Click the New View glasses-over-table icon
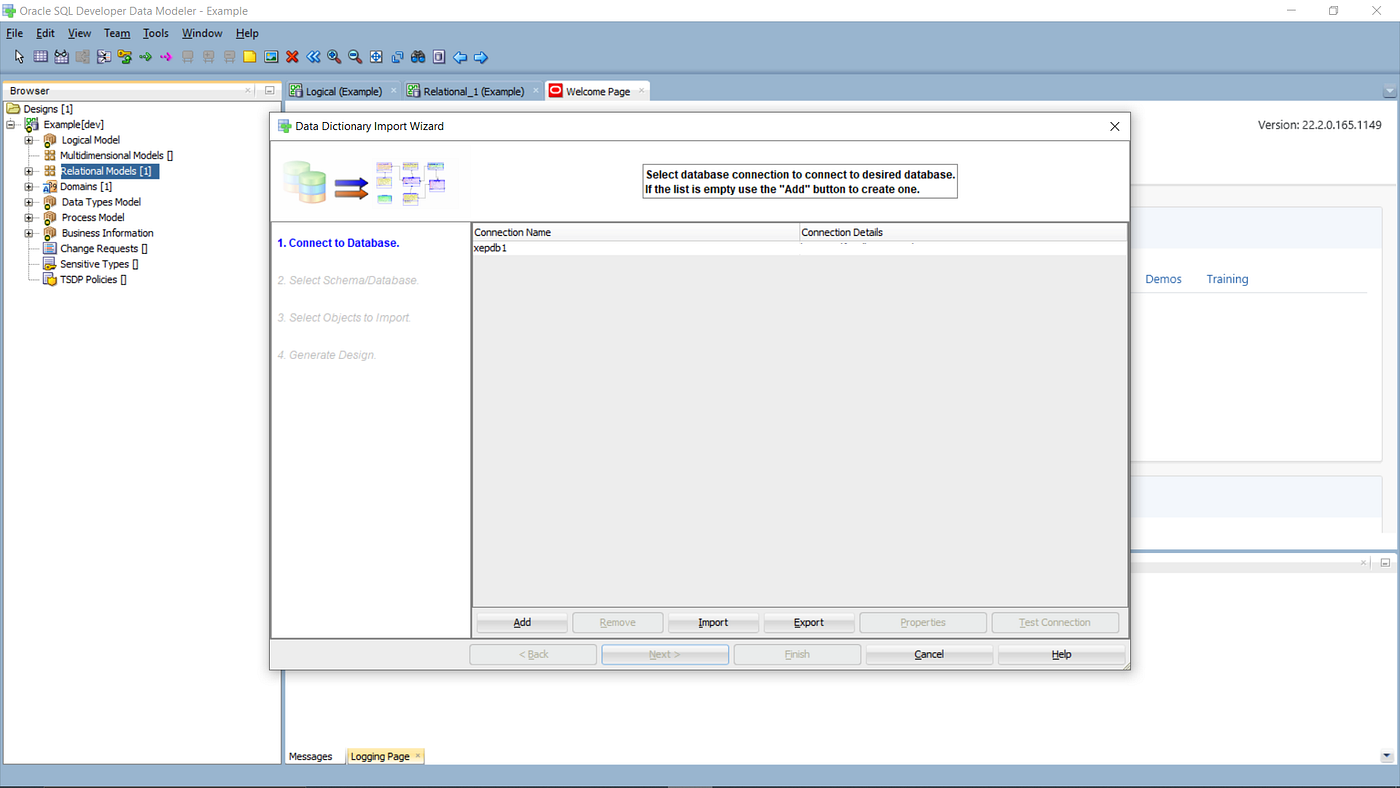 point(61,57)
